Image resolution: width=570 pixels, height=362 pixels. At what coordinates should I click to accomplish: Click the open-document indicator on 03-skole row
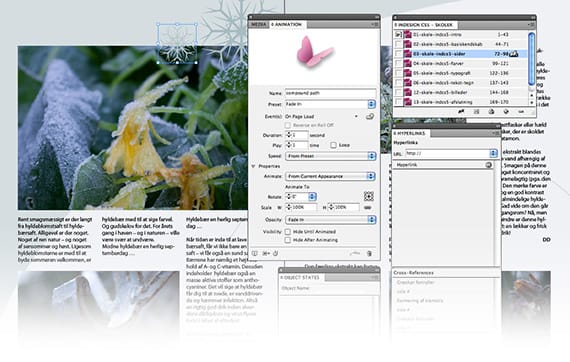click(513, 54)
